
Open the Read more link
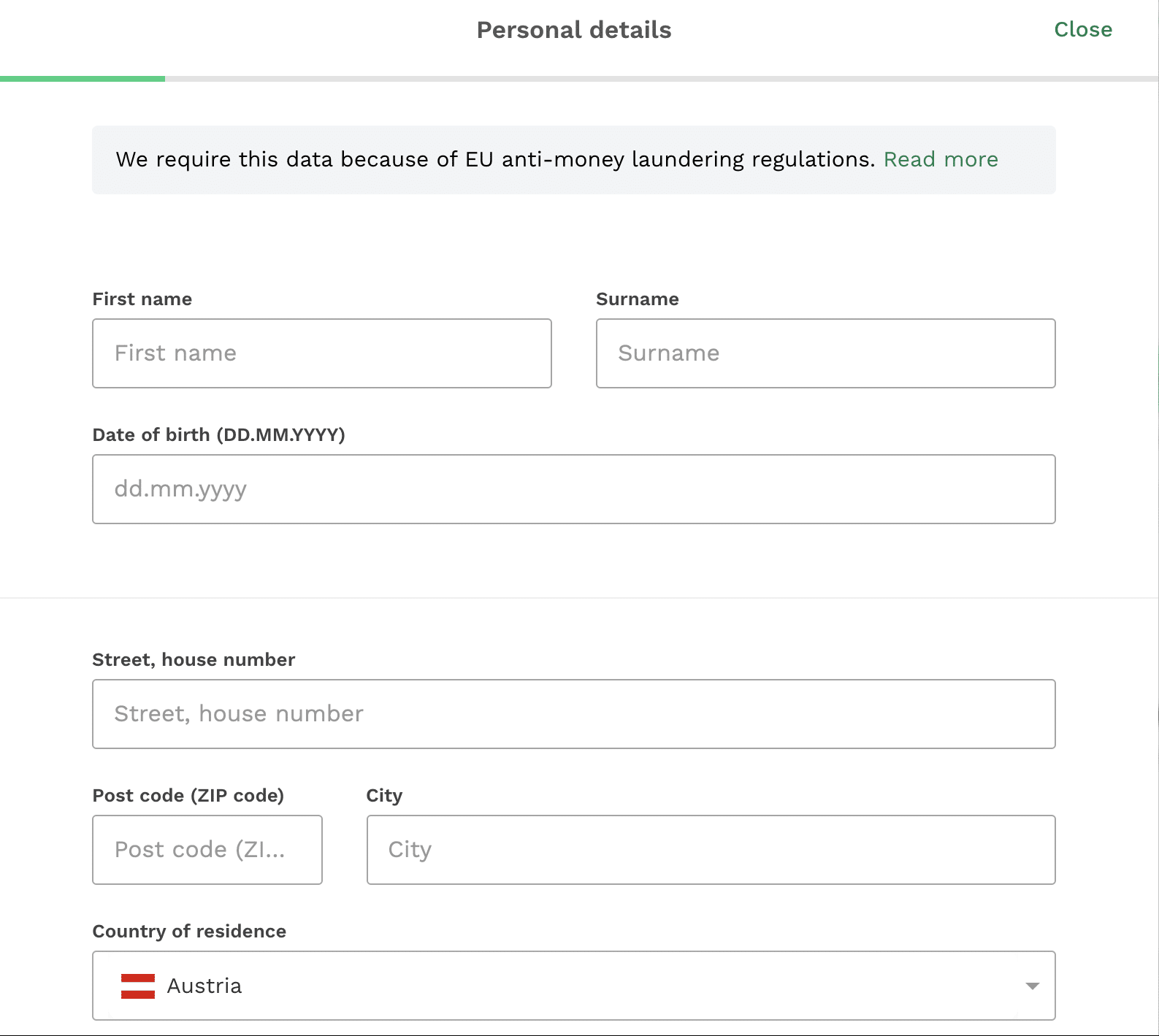coord(941,159)
